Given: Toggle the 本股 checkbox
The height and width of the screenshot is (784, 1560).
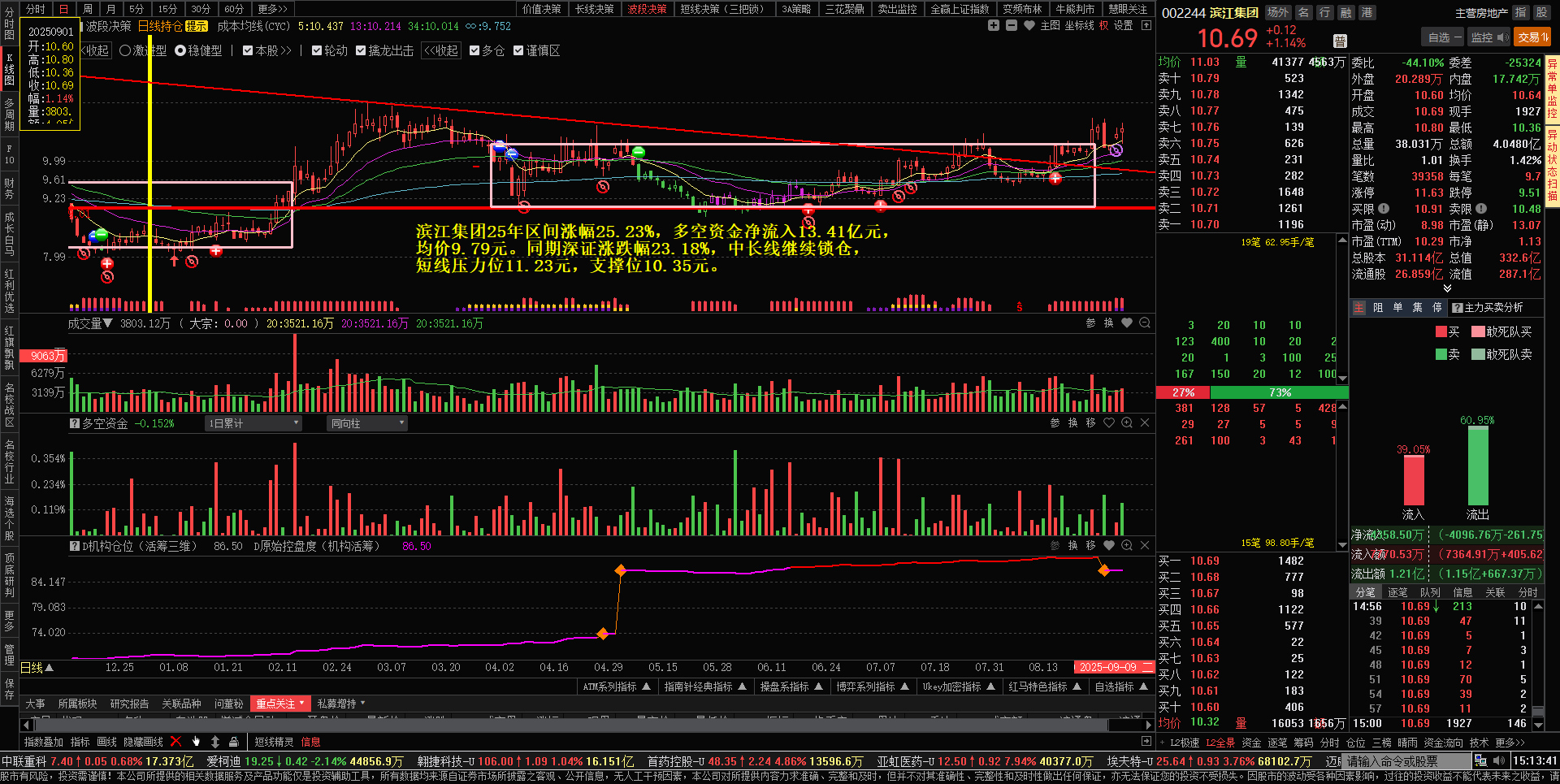Looking at the screenshot, I should point(248,50).
